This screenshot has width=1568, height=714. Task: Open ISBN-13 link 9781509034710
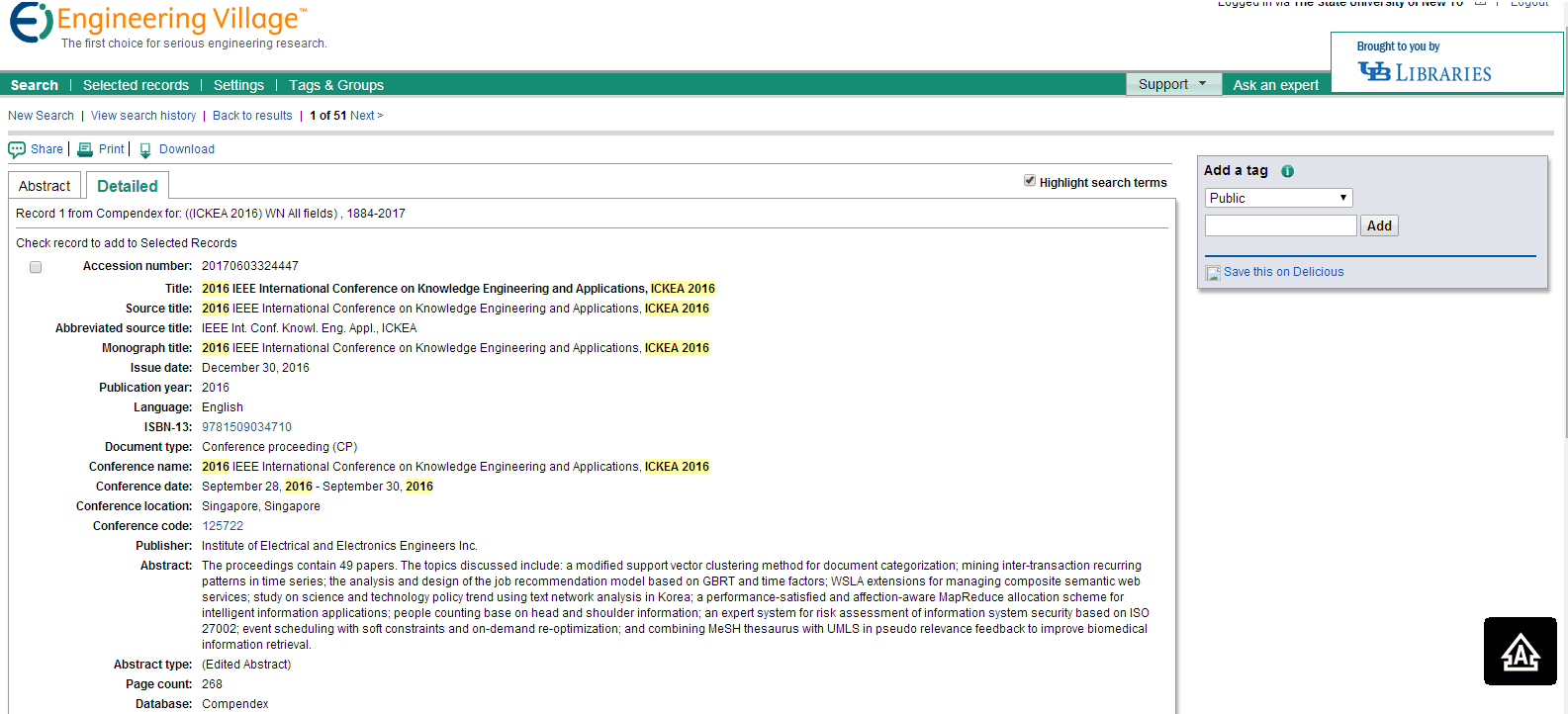(246, 427)
